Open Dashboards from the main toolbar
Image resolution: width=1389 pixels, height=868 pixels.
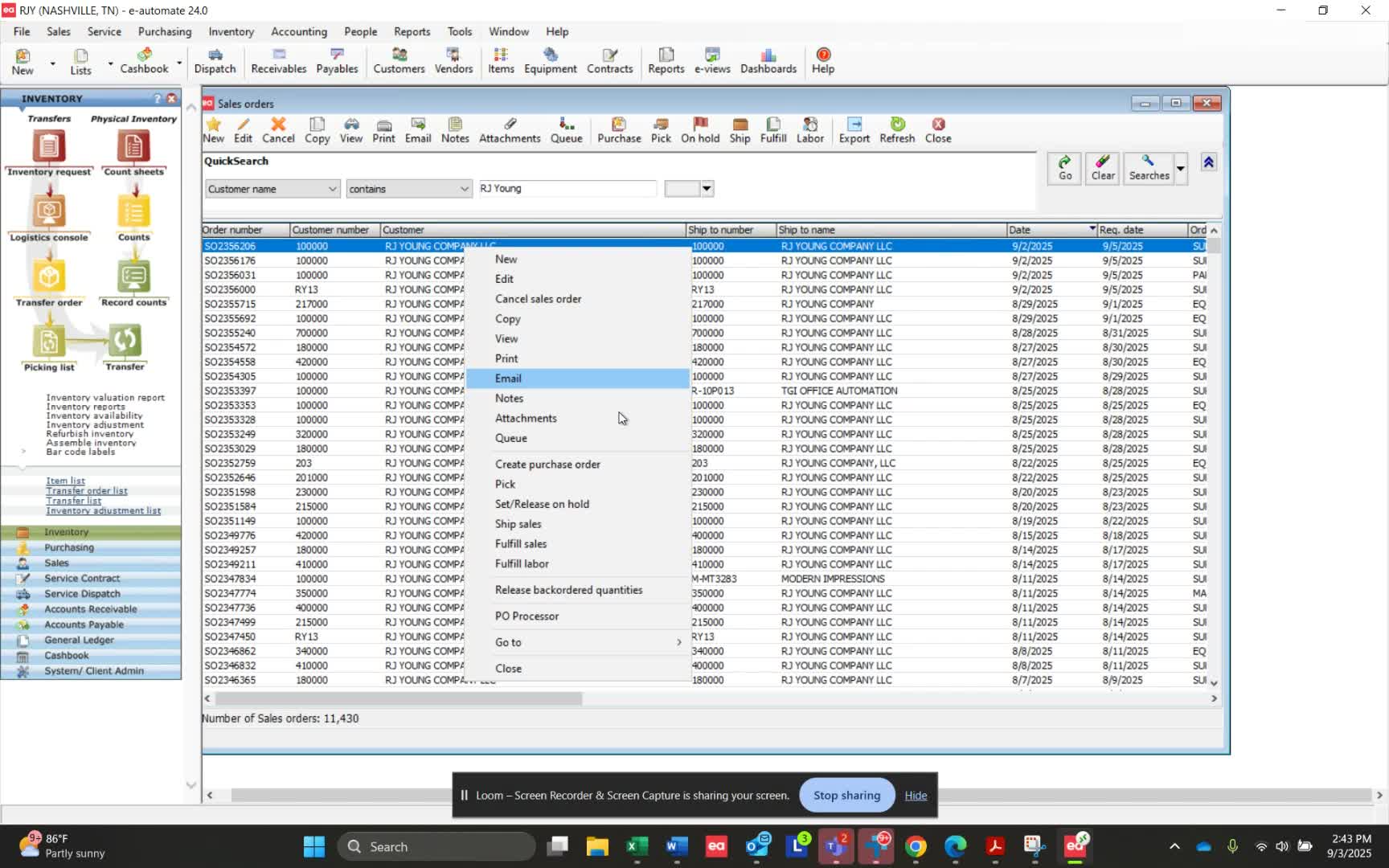click(x=768, y=61)
